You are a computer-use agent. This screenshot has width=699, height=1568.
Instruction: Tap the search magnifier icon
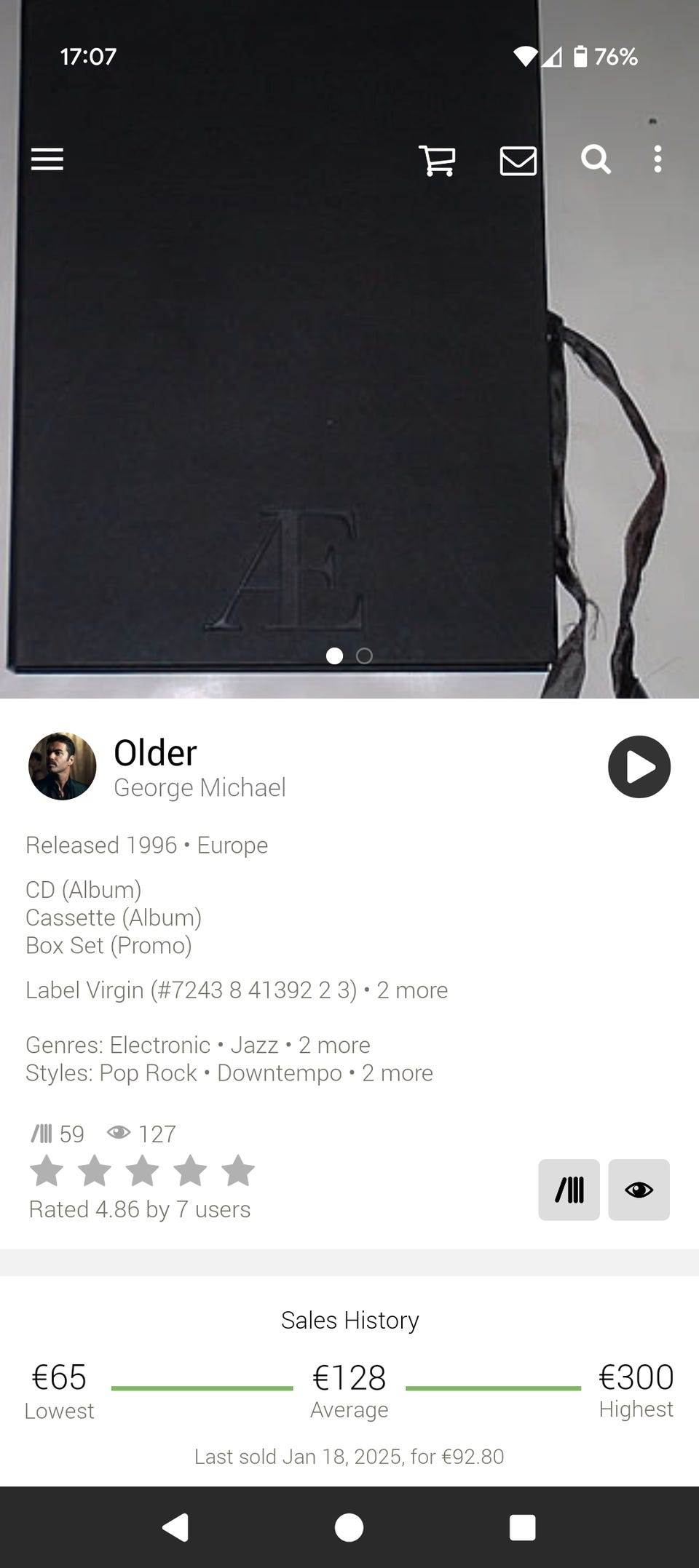596,159
